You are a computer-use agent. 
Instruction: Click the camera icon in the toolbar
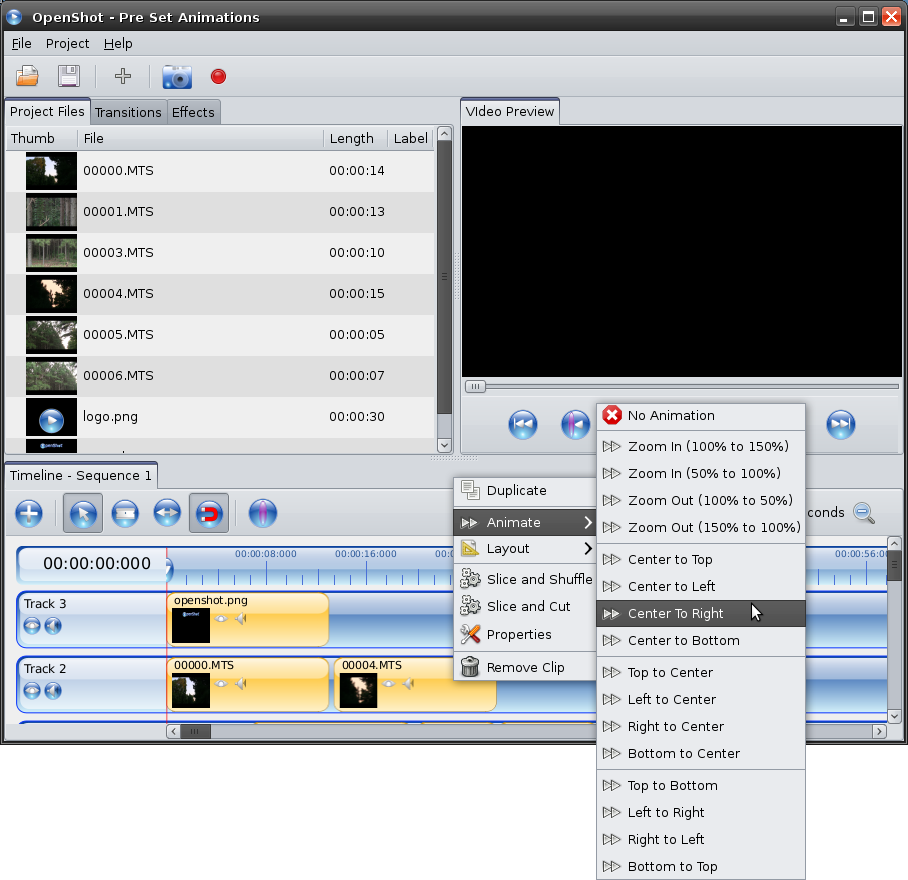click(177, 76)
